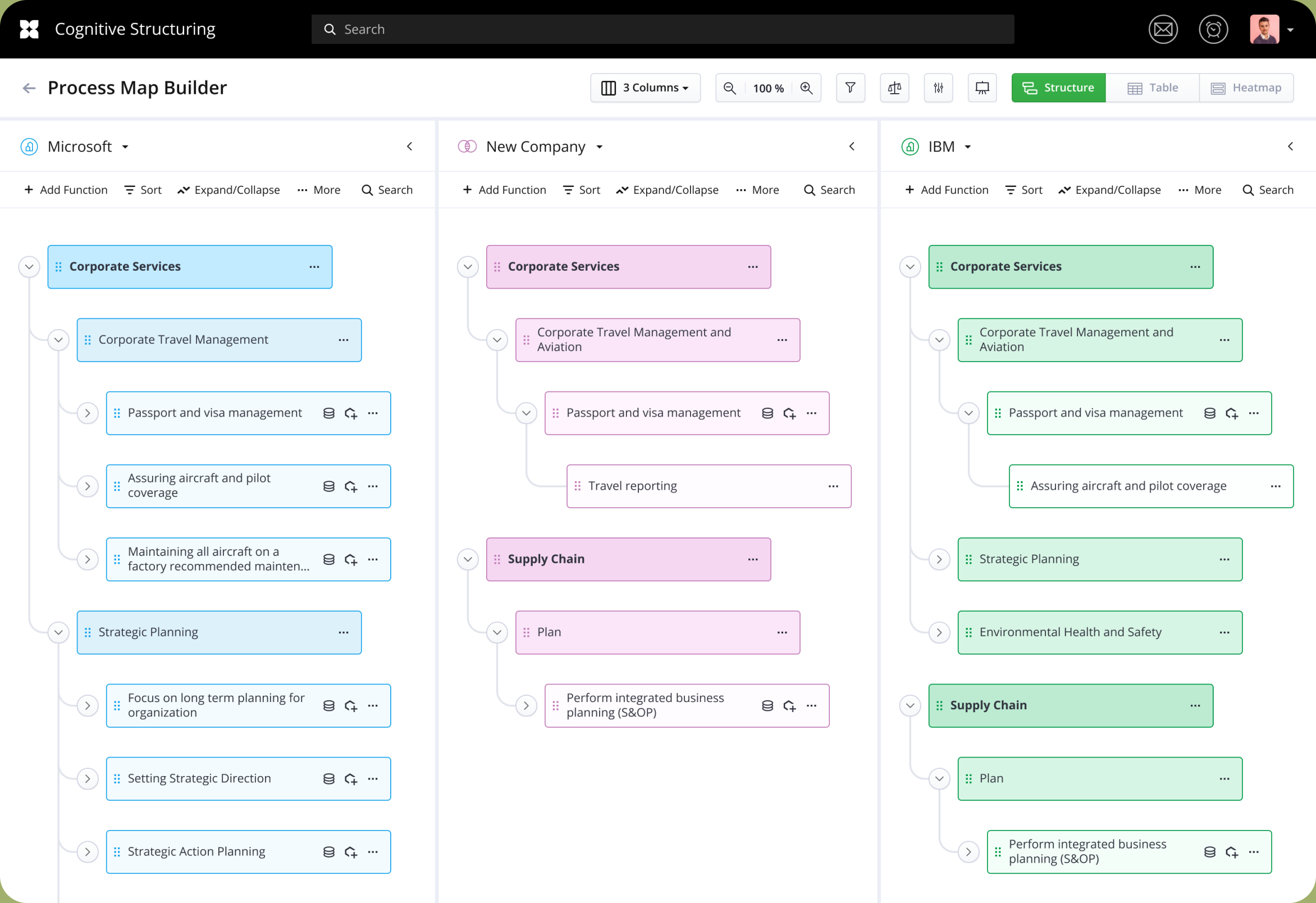Switch to Heatmap view tab
The width and height of the screenshot is (1316, 903).
click(1246, 88)
